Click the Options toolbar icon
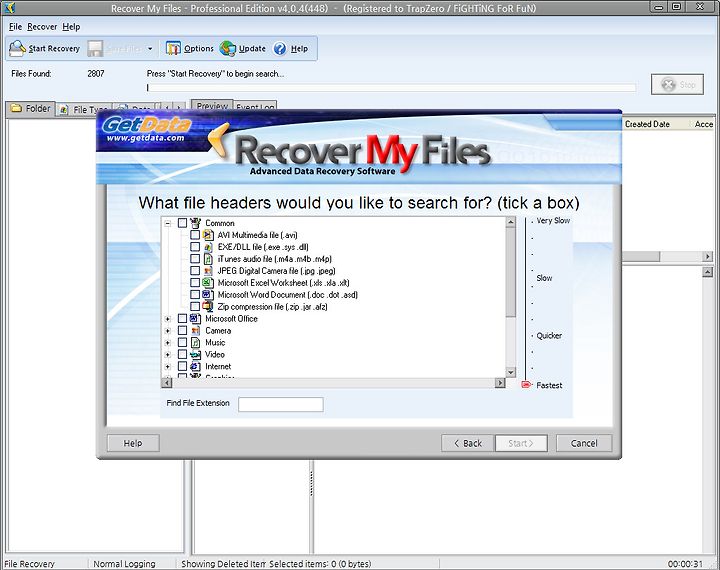 tap(173, 48)
